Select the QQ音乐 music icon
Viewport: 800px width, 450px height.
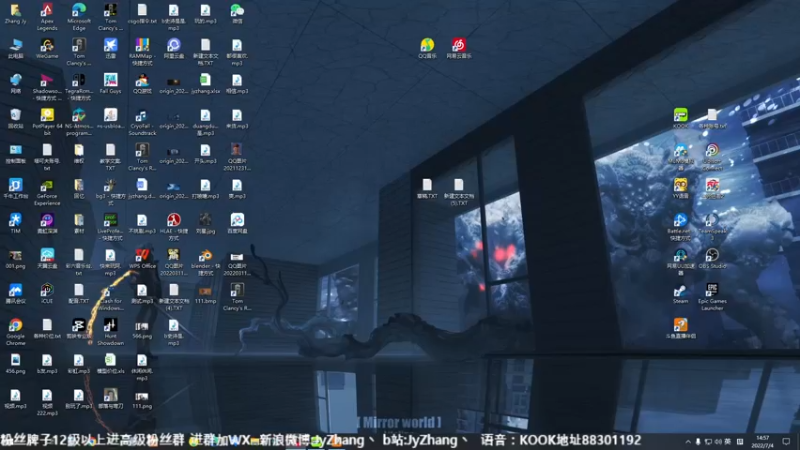[x=427, y=48]
